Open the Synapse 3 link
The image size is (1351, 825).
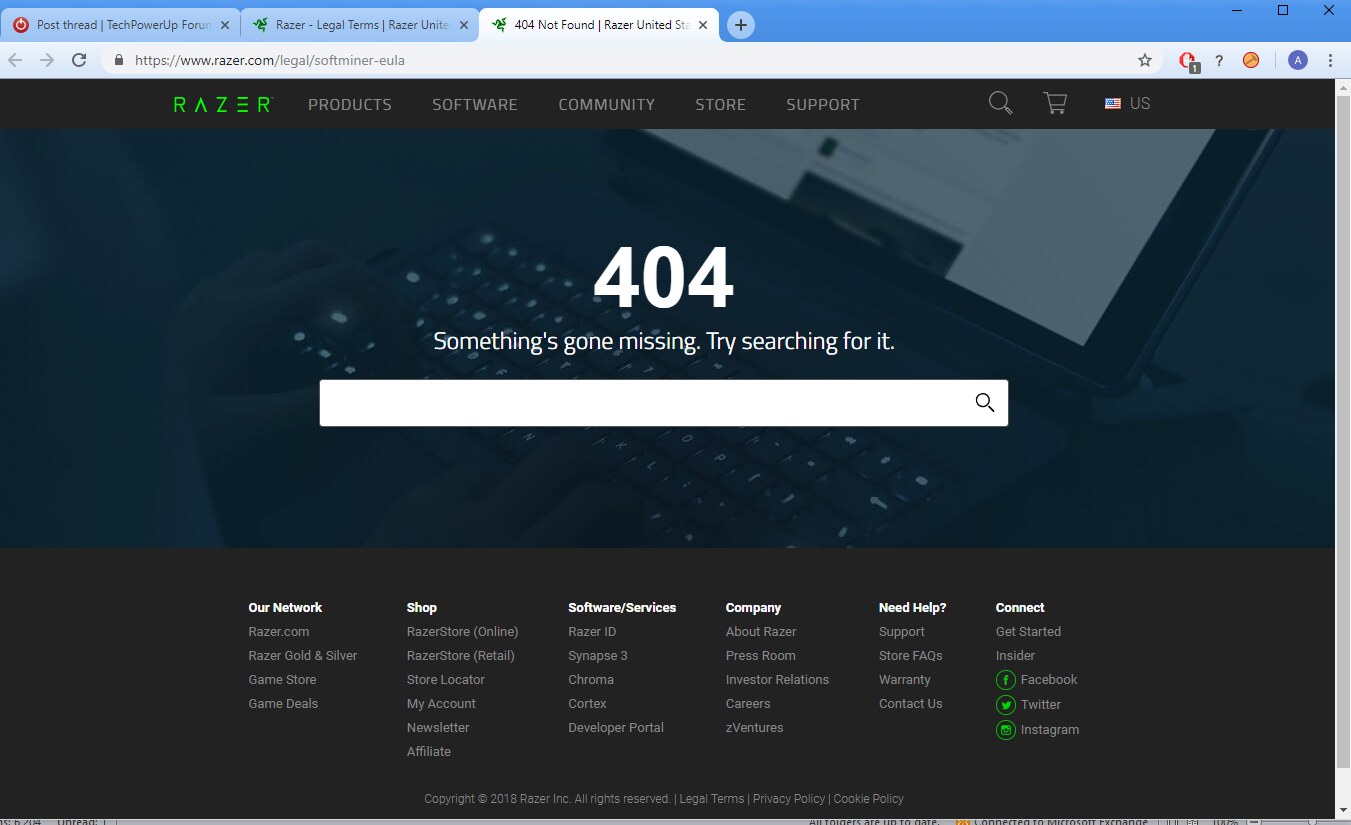click(598, 656)
